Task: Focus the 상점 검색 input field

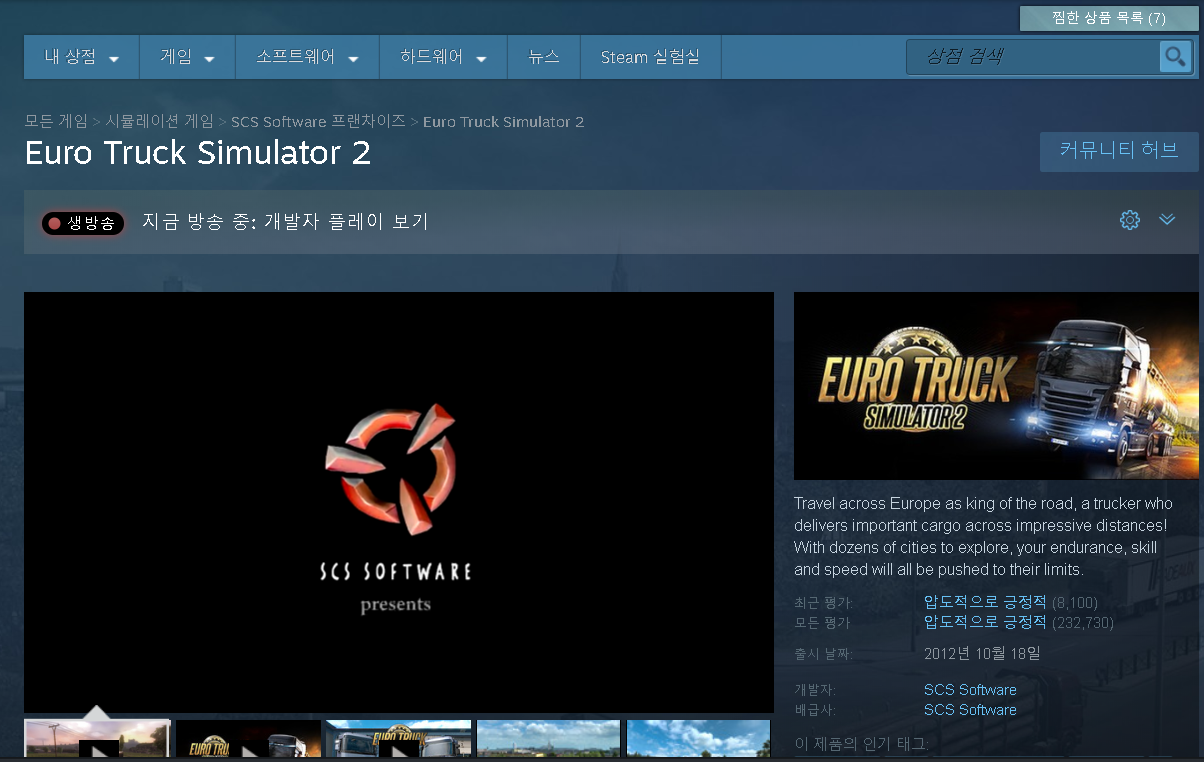Action: pyautogui.click(x=1033, y=57)
